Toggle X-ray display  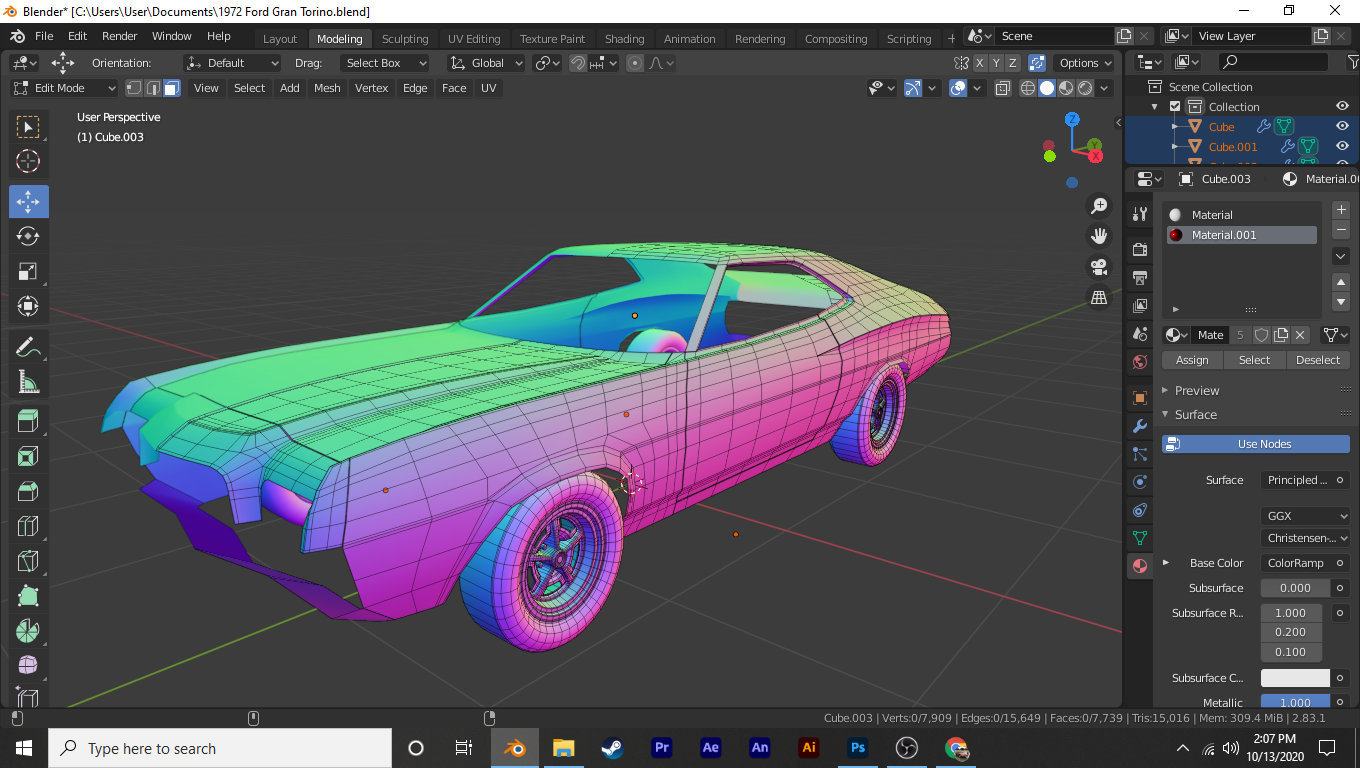click(x=1003, y=88)
